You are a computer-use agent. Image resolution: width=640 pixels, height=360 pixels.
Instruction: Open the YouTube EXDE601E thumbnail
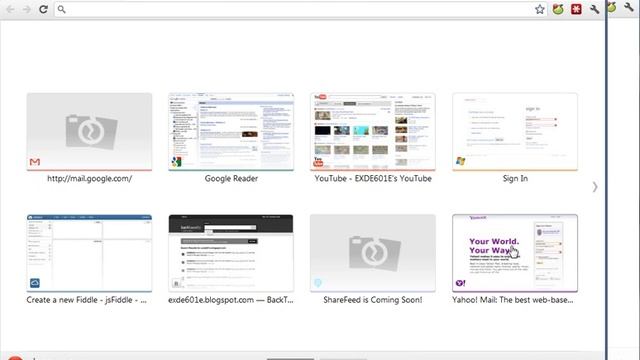click(x=373, y=131)
